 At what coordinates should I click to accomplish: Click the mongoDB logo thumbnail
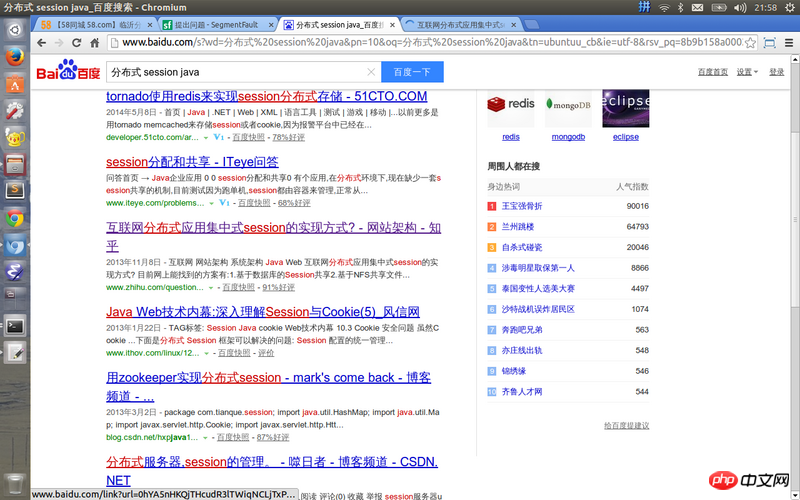[568, 108]
